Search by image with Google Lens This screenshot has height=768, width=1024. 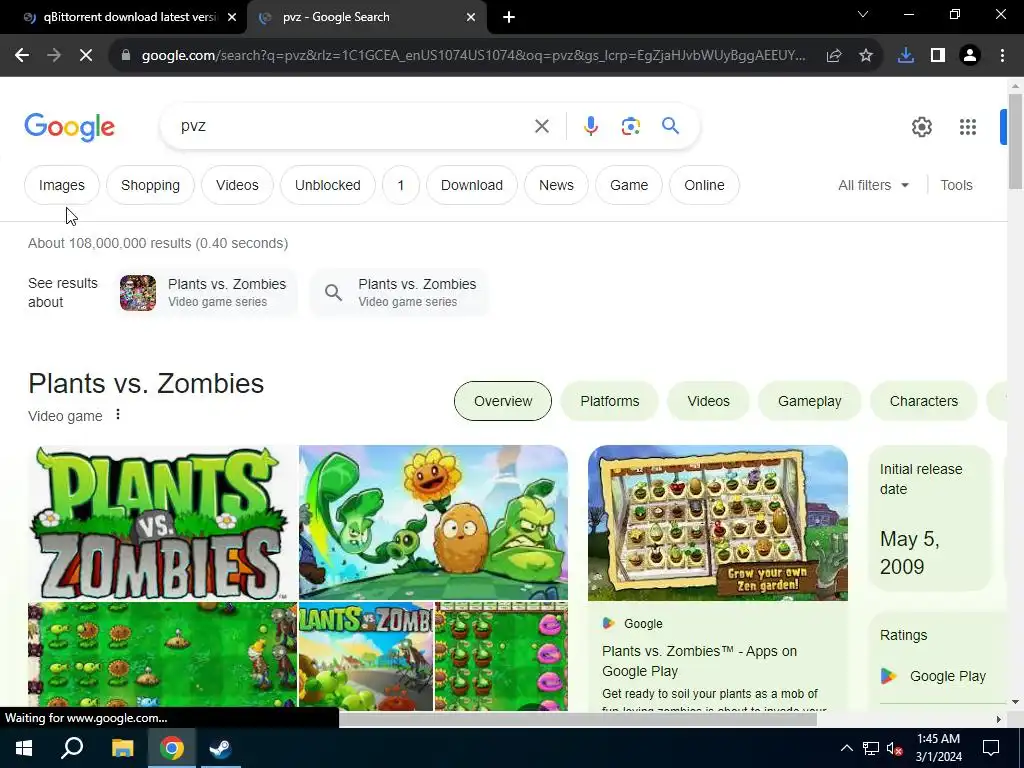coord(630,126)
